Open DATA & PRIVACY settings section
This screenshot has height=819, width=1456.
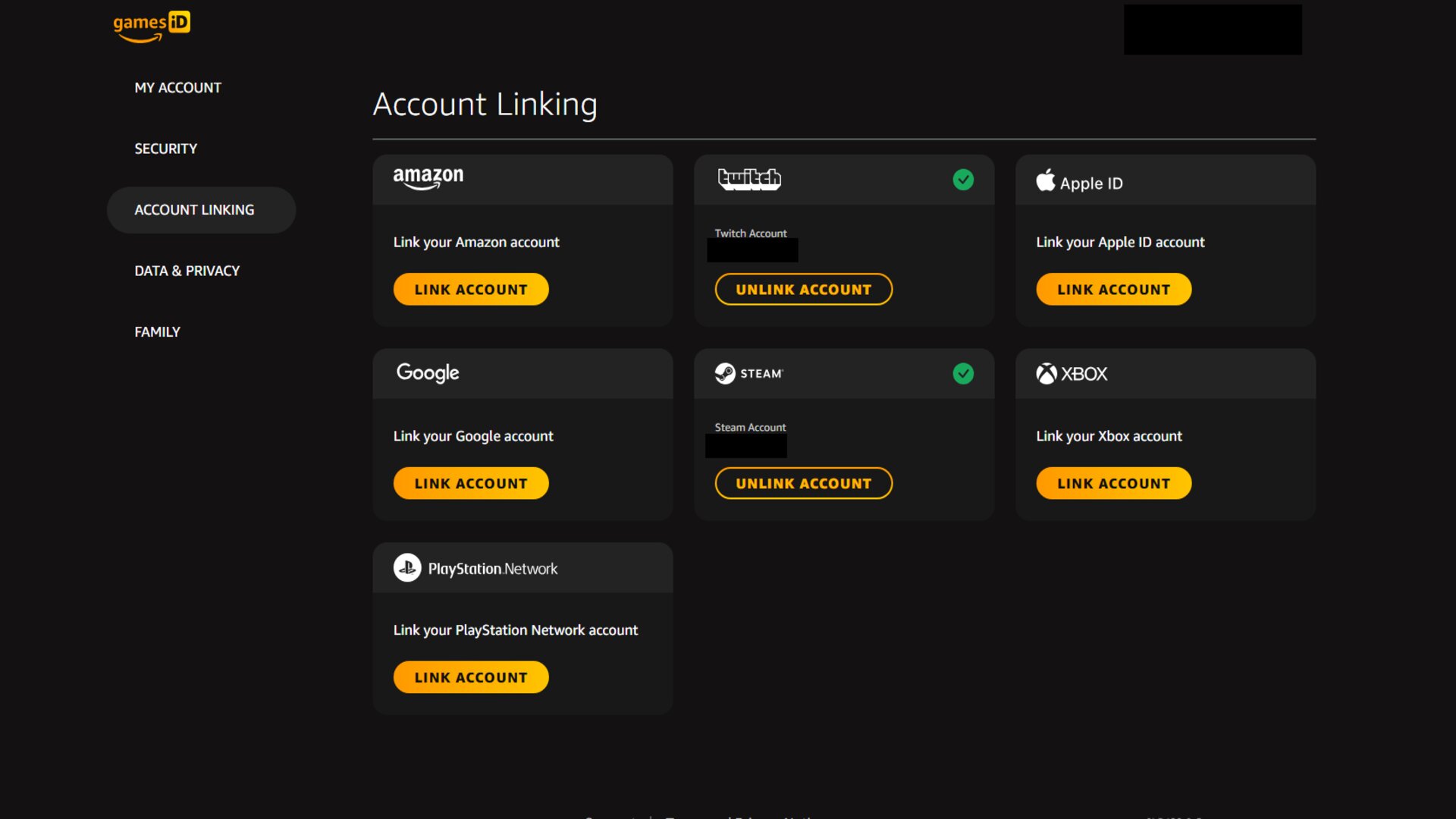[186, 270]
